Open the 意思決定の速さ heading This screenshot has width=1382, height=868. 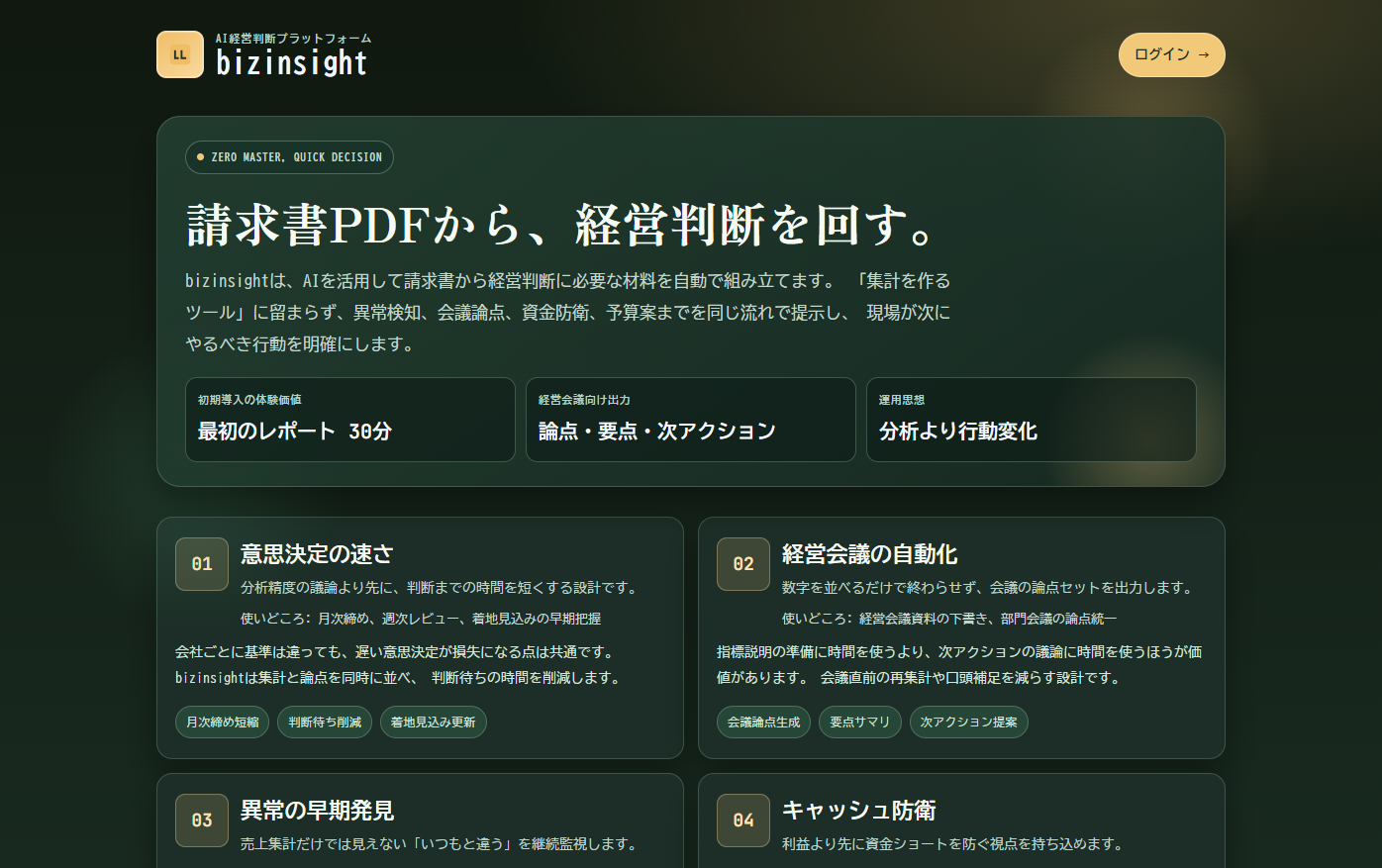(x=317, y=554)
